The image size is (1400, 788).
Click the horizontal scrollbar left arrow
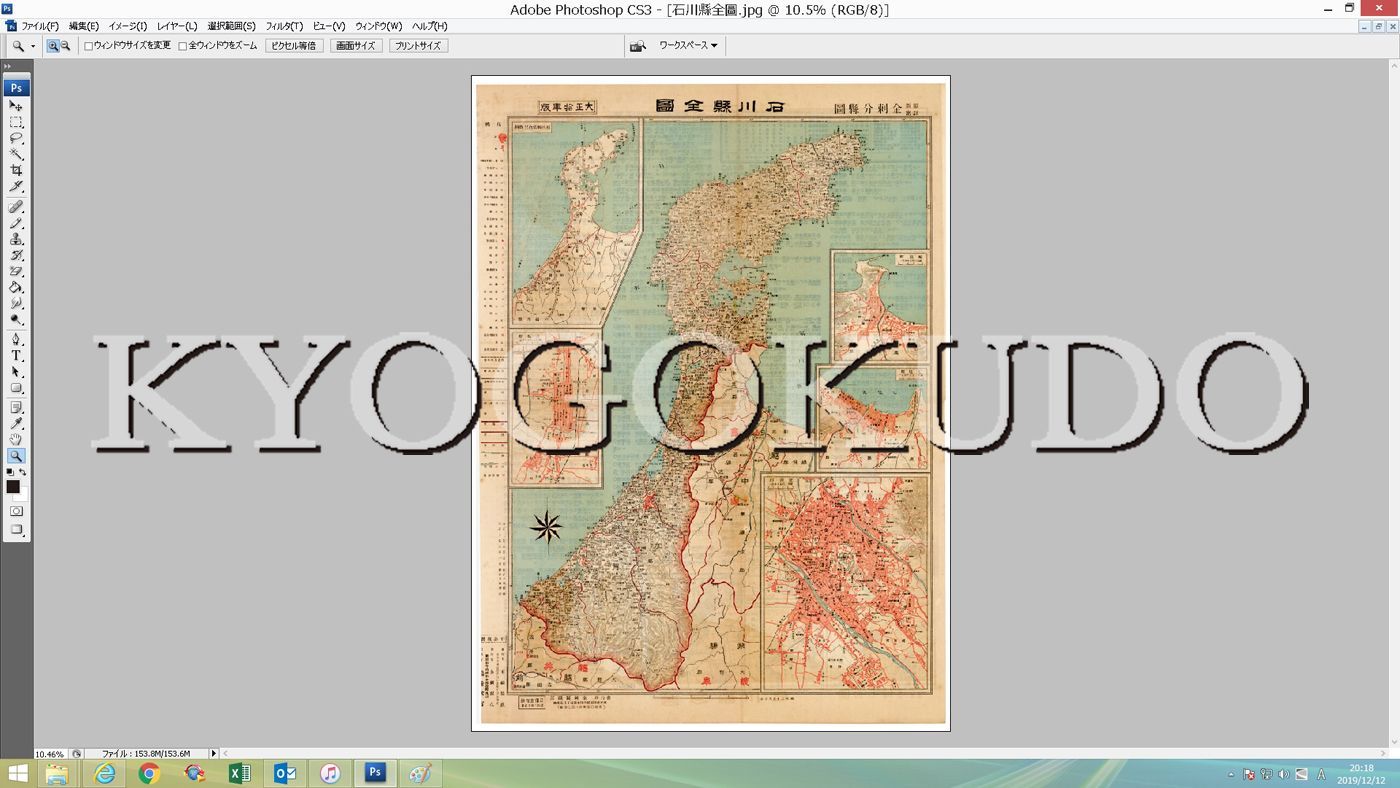225,754
